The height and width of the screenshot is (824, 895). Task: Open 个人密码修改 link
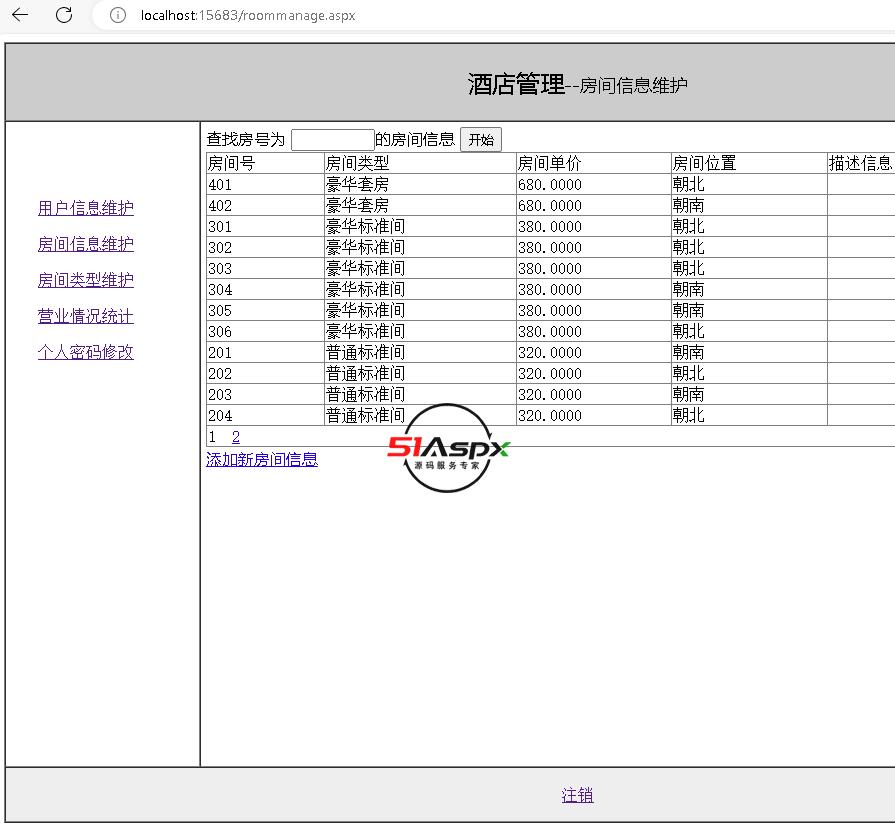86,352
